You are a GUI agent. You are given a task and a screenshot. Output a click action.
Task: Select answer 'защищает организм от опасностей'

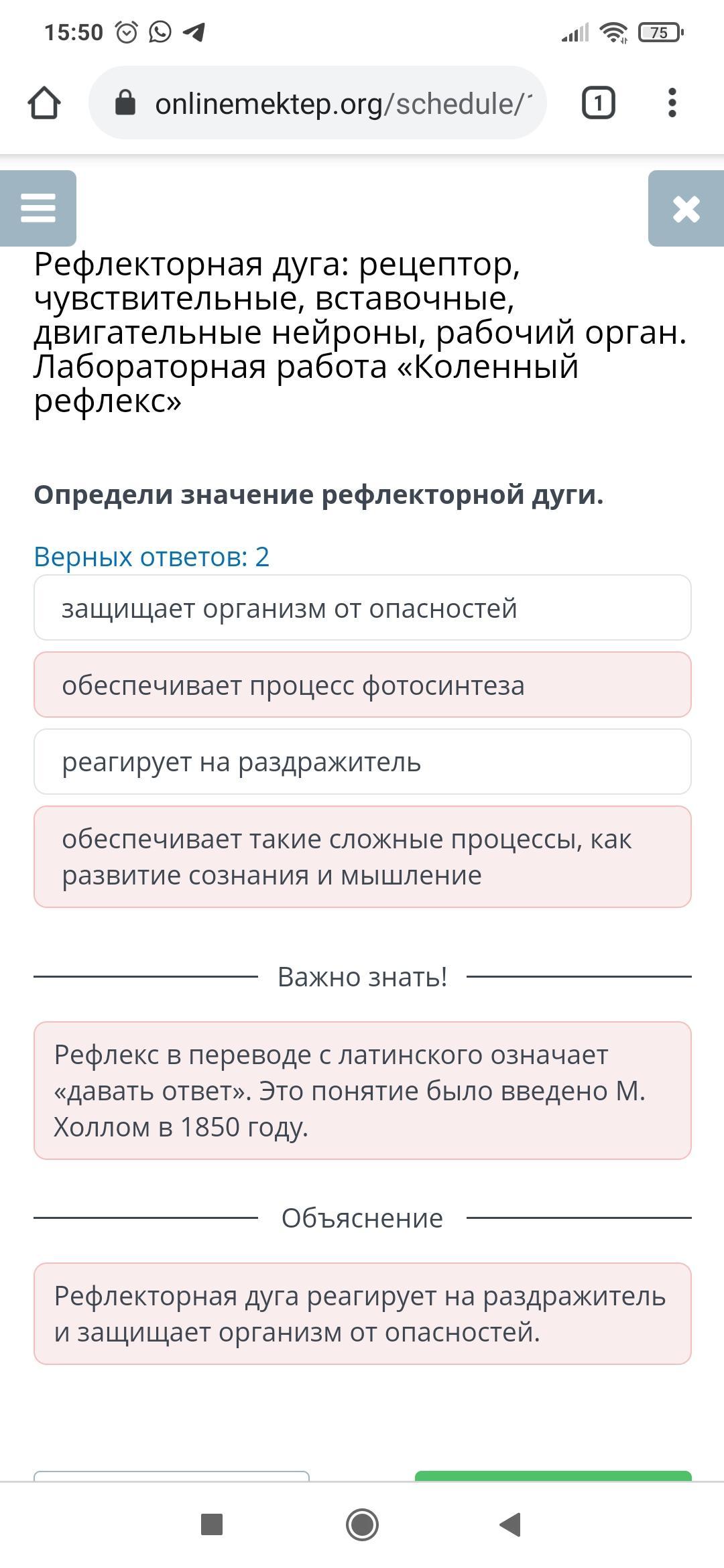point(363,608)
